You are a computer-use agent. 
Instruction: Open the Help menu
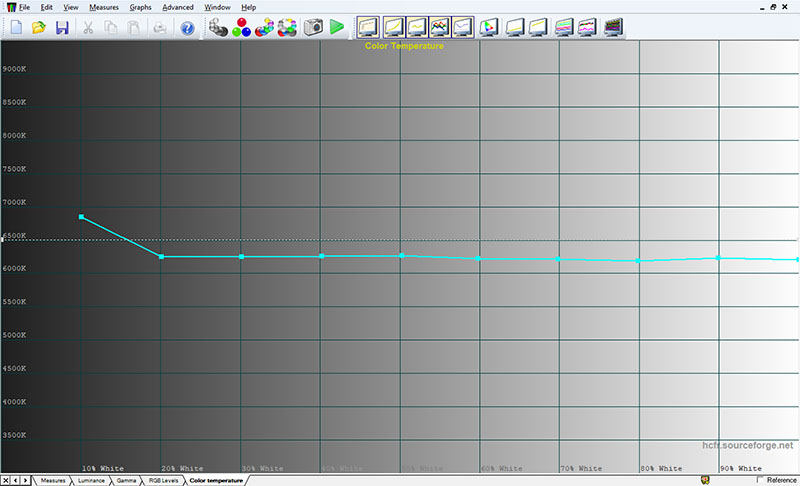[248, 7]
